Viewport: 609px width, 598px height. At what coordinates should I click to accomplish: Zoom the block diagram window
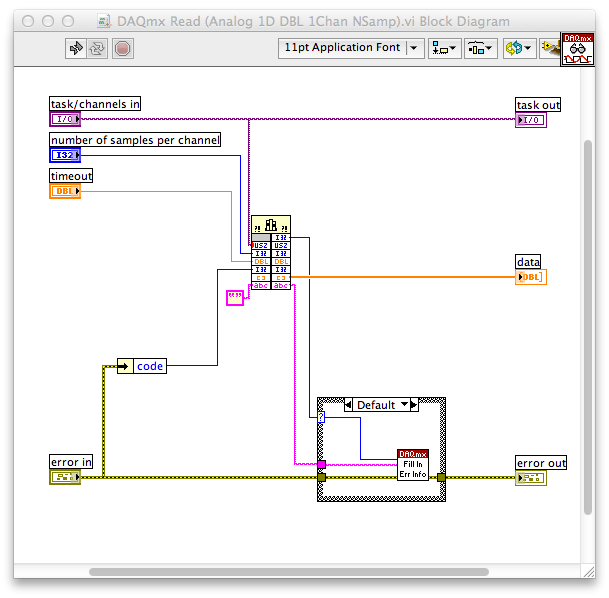[x=68, y=21]
